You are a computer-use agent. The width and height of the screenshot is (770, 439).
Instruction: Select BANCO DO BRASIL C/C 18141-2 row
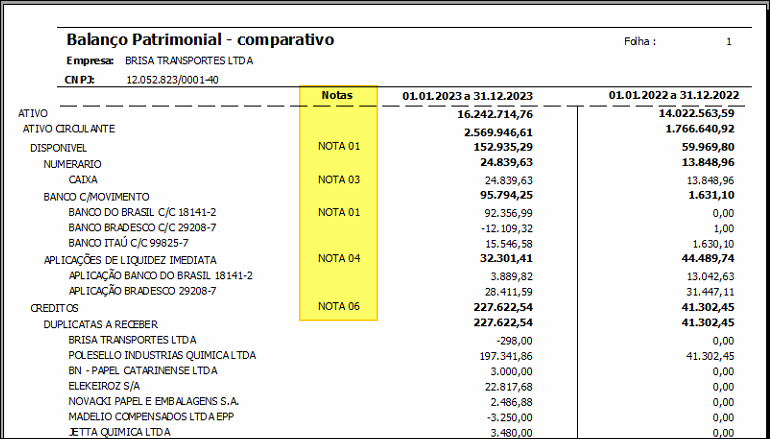142,213
